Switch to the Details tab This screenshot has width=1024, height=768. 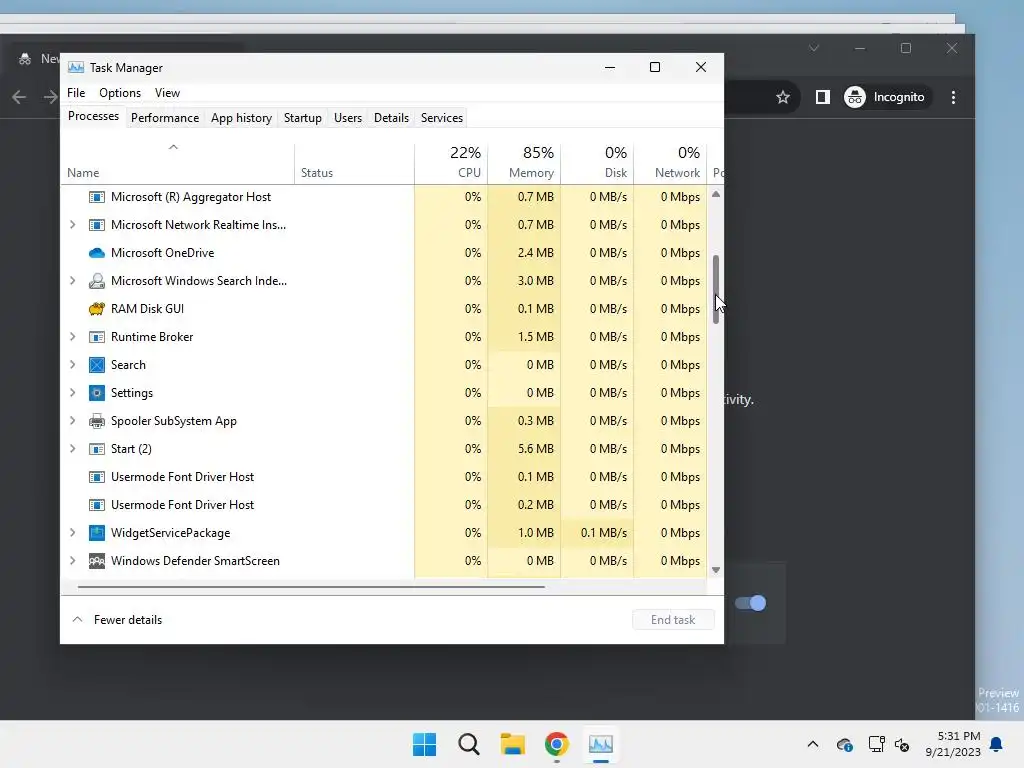(391, 118)
